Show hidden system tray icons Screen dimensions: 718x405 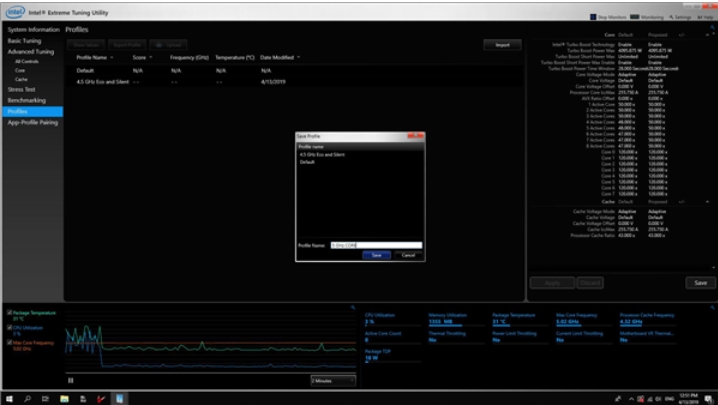click(631, 399)
